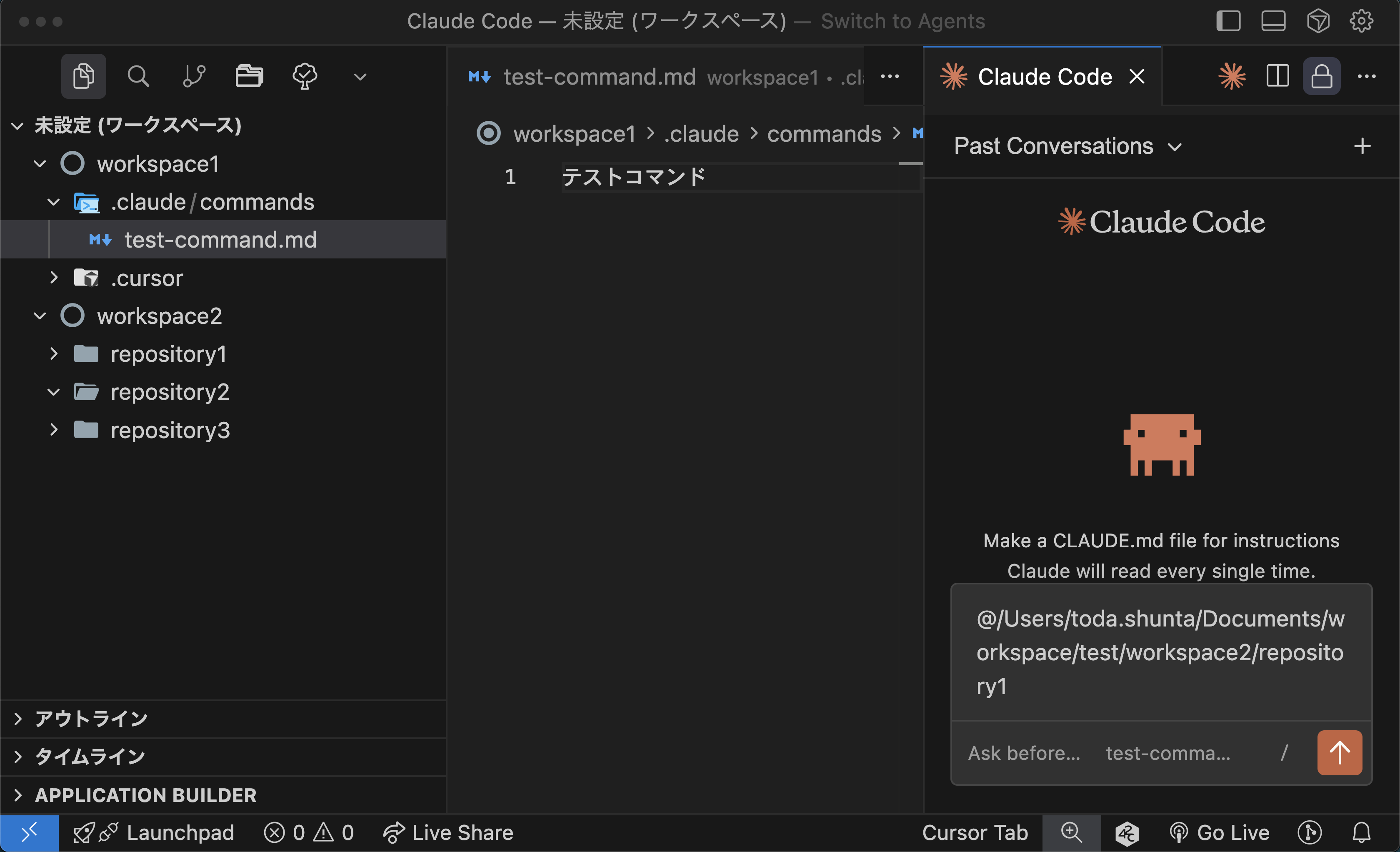Toggle the lock icon in the Claude Code toolbar
The height and width of the screenshot is (852, 1400).
pyautogui.click(x=1322, y=76)
